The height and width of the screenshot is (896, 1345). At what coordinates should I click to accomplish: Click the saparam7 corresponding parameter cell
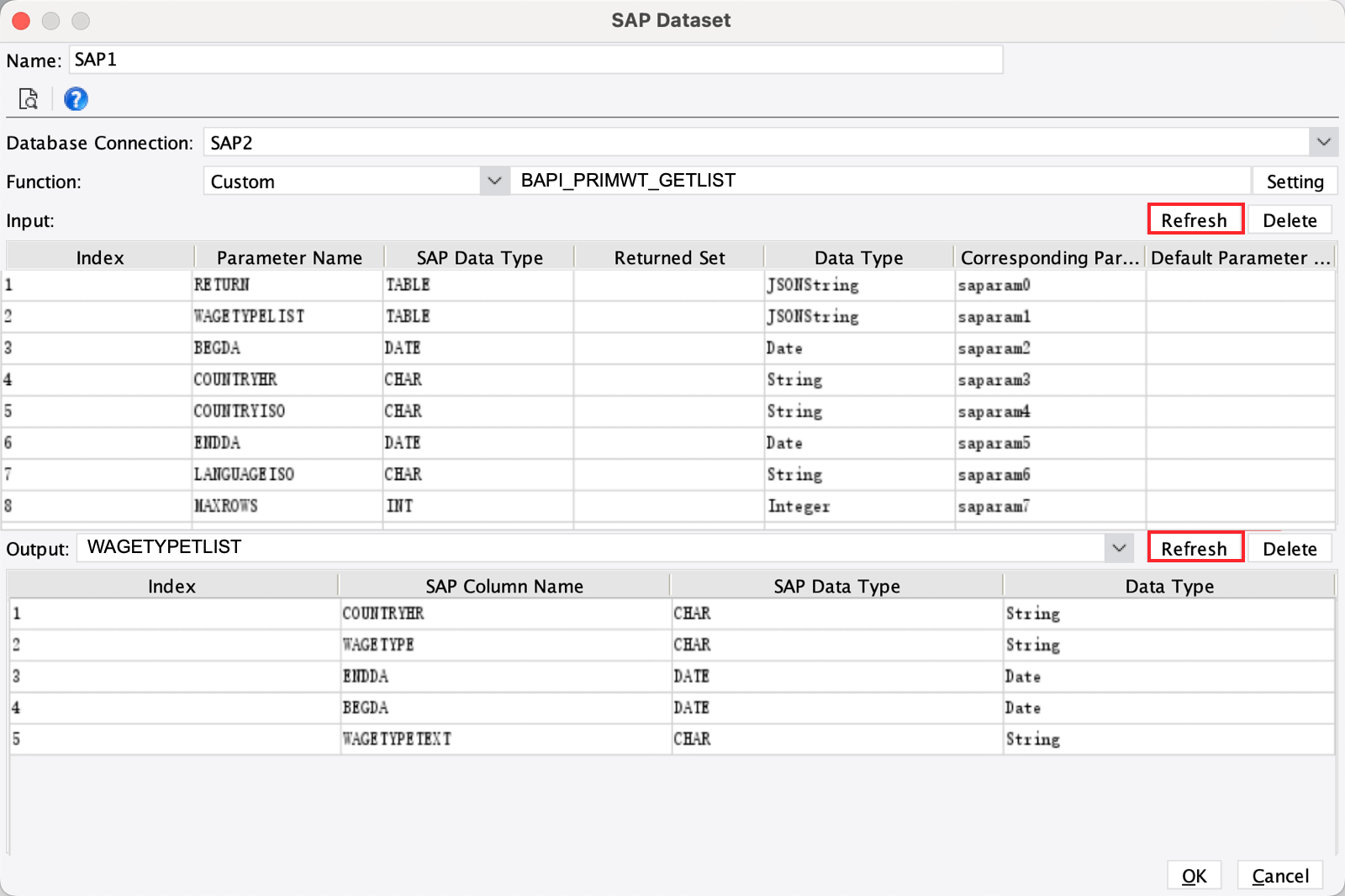(x=1050, y=506)
